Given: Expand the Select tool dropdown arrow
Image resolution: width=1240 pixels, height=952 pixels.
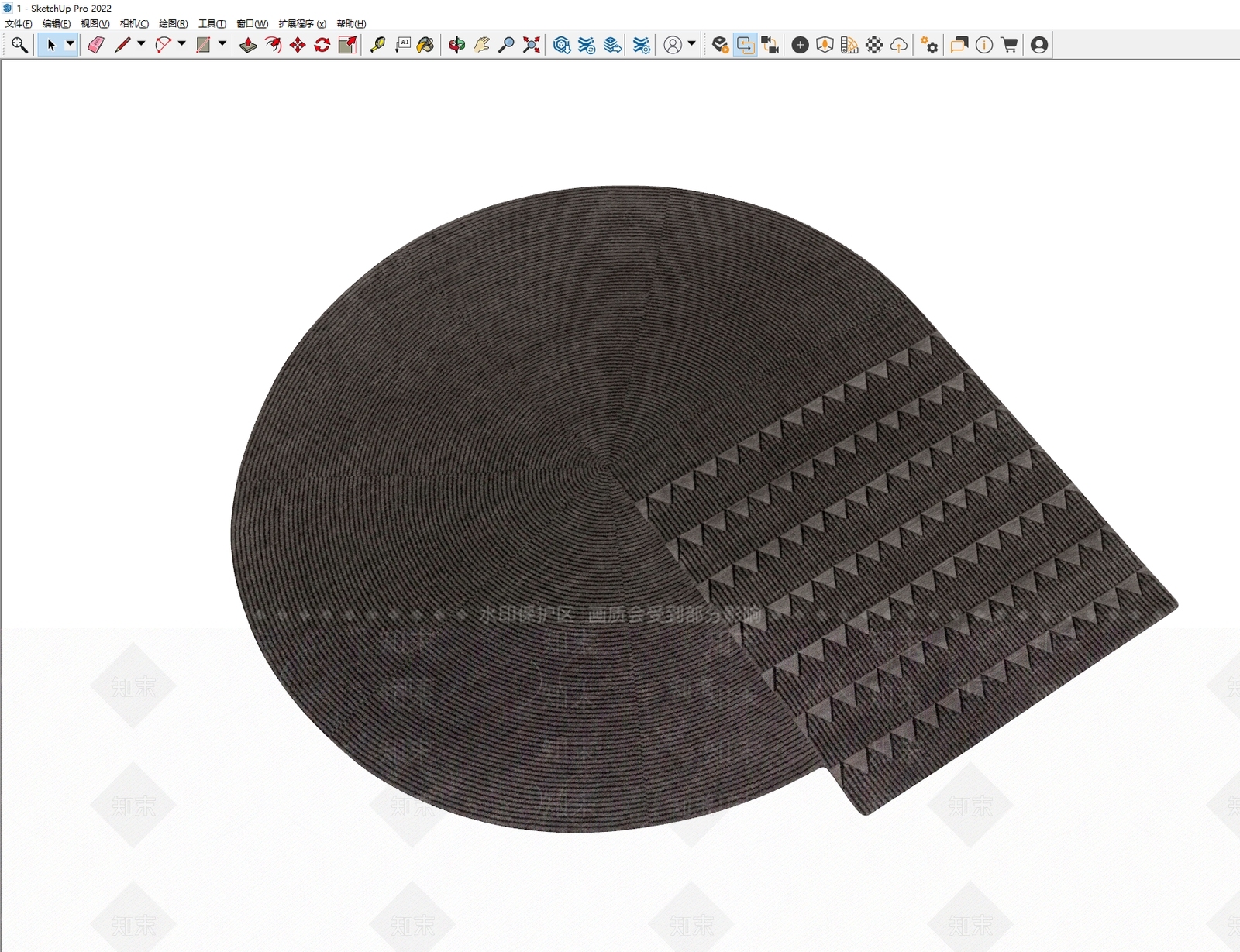Looking at the screenshot, I should tap(70, 44).
